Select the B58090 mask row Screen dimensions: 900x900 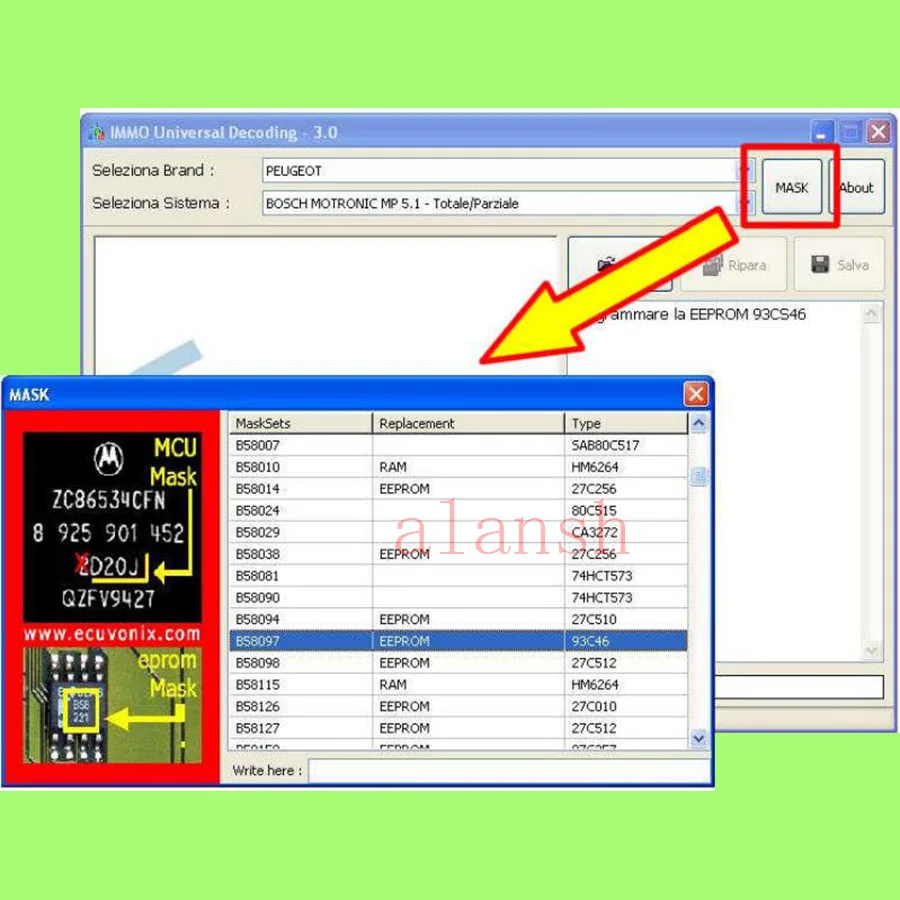pos(458,598)
